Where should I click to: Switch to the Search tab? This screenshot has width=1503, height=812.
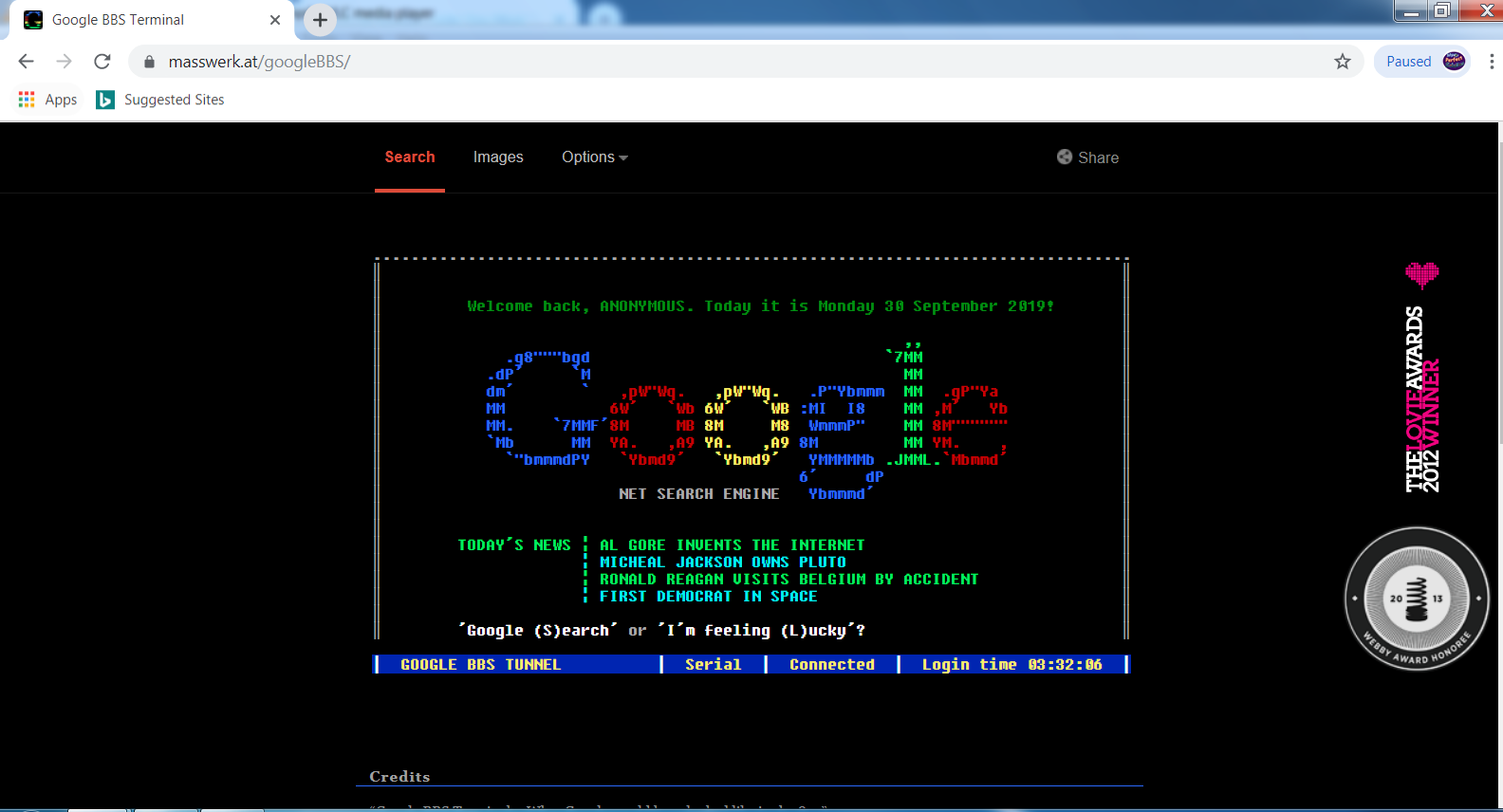(410, 157)
